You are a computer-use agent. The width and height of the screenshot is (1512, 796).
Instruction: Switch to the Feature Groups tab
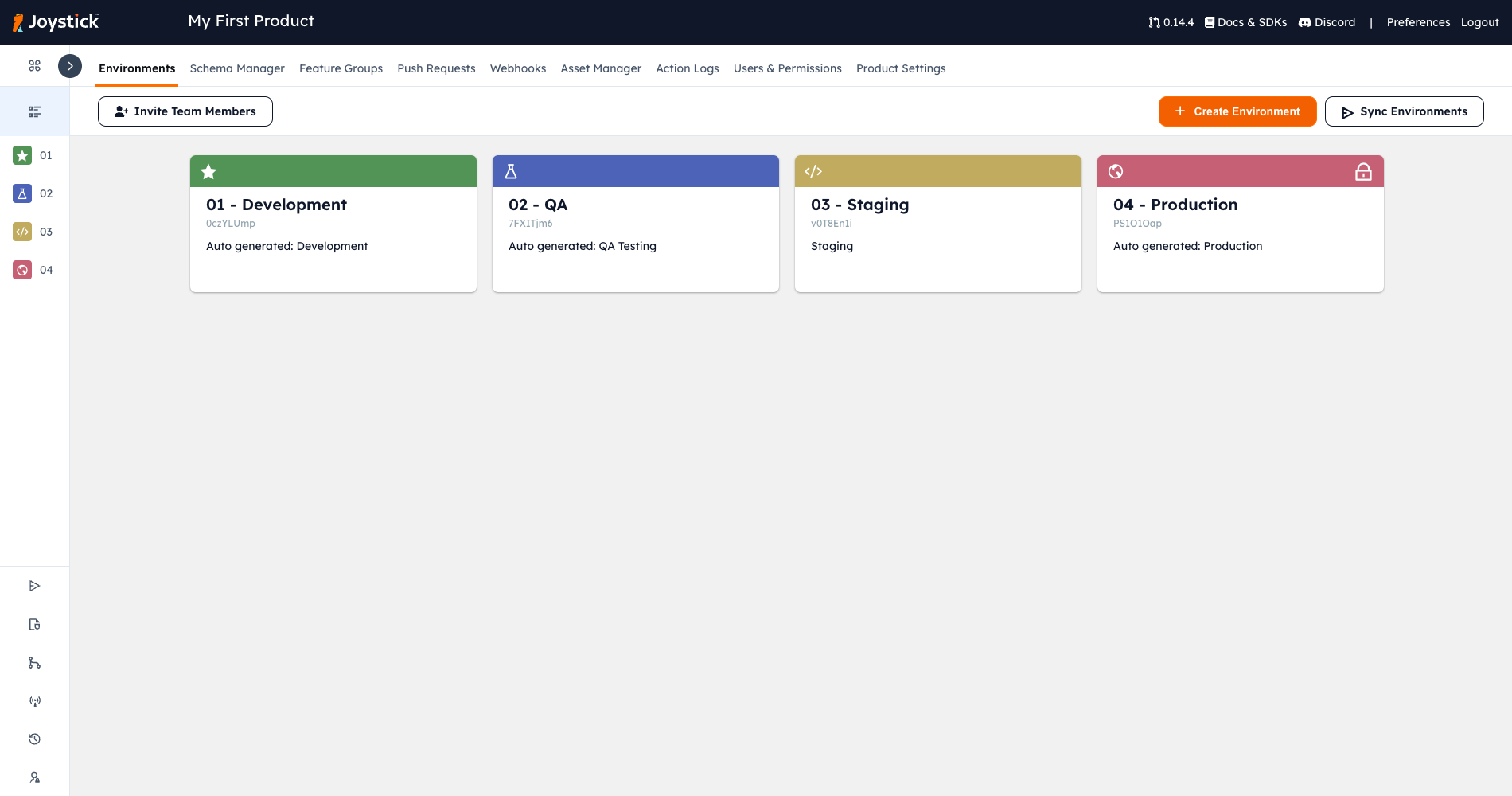click(x=341, y=68)
